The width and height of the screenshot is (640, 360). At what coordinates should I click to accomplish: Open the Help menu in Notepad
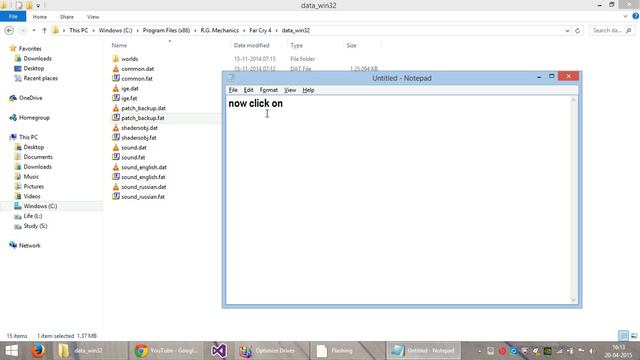pyautogui.click(x=308, y=90)
